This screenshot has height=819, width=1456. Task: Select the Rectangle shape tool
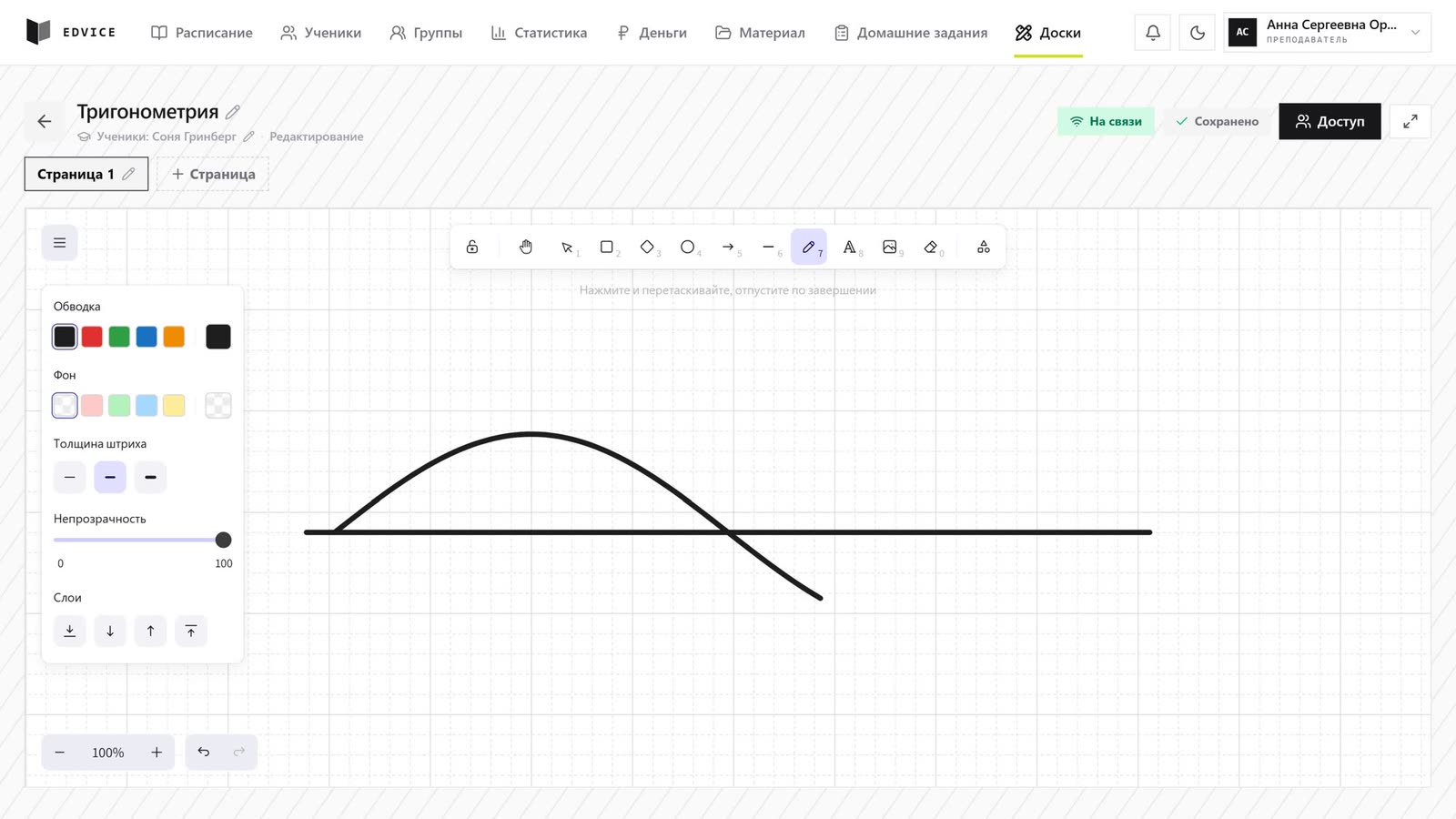tap(607, 247)
